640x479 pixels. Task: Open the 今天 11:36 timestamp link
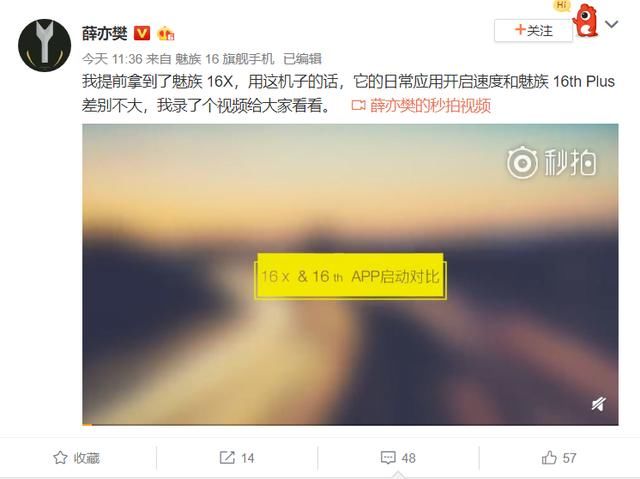tap(112, 59)
